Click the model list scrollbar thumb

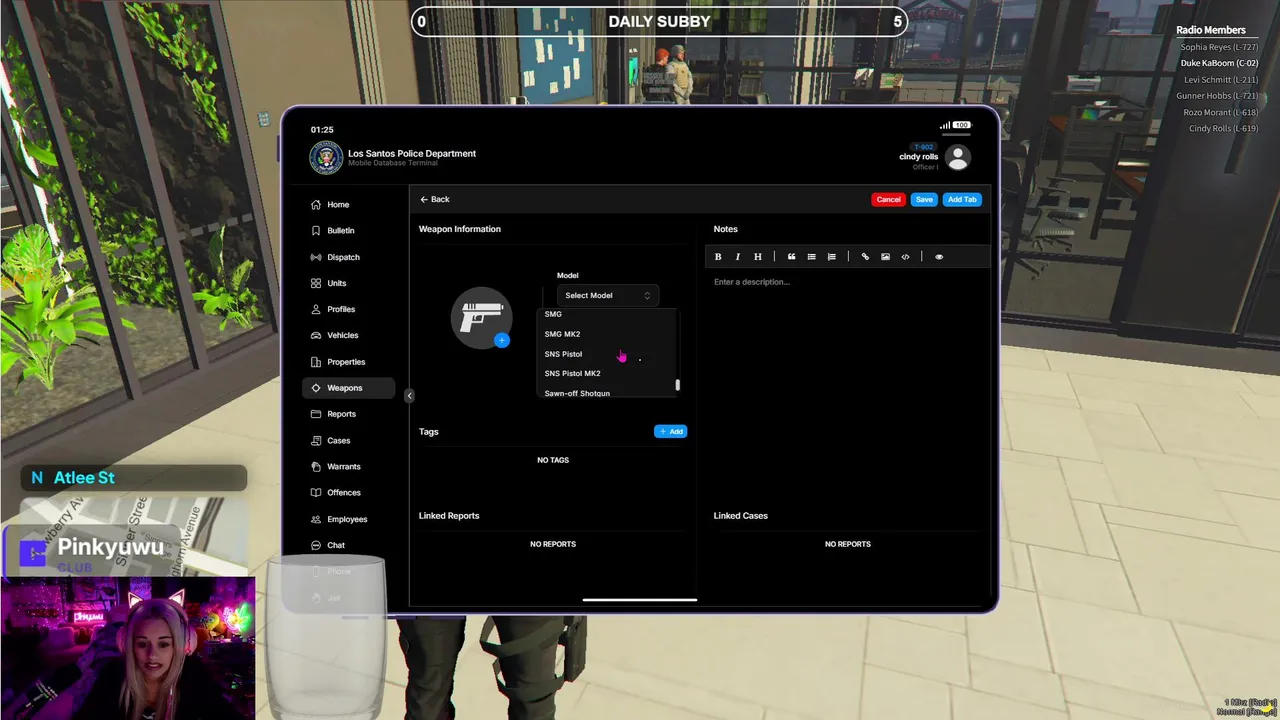pos(677,385)
